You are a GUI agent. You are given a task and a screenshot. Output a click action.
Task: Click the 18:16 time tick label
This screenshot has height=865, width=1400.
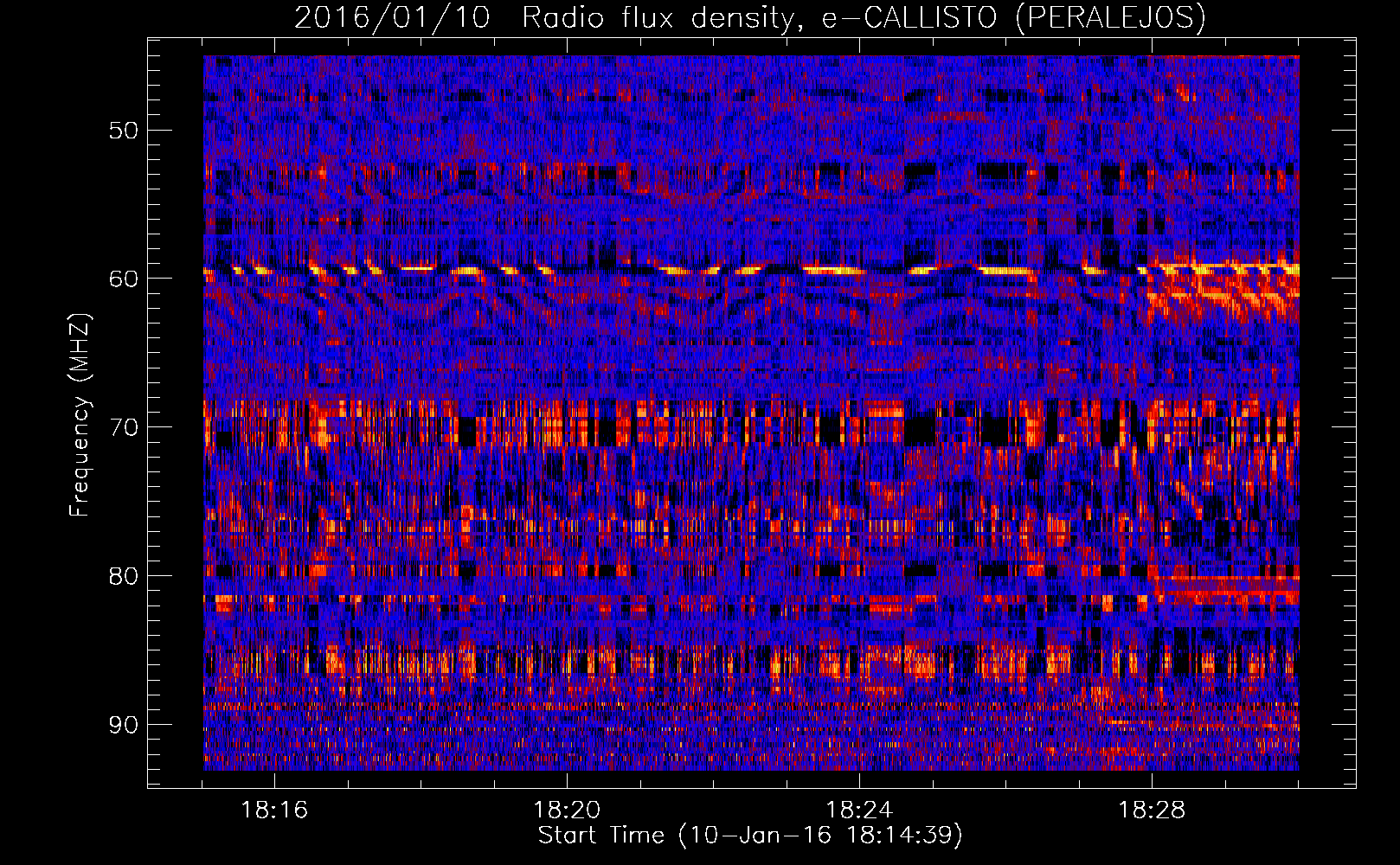(274, 811)
